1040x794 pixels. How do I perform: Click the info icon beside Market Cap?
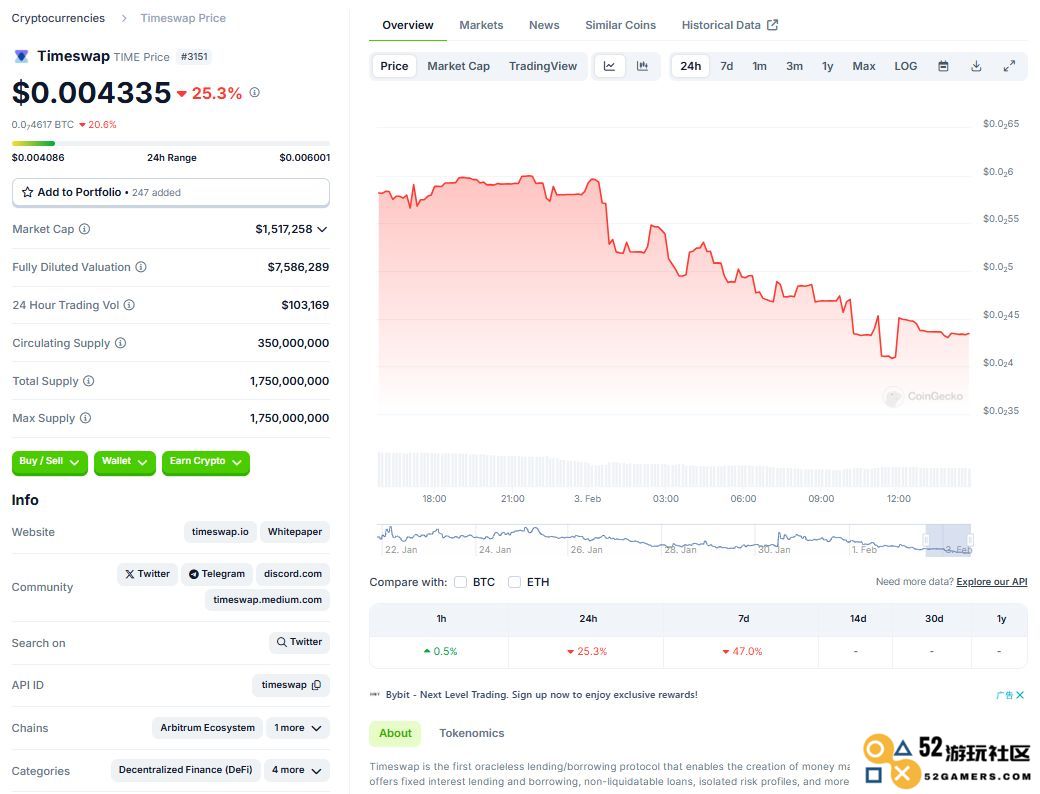[x=84, y=229]
